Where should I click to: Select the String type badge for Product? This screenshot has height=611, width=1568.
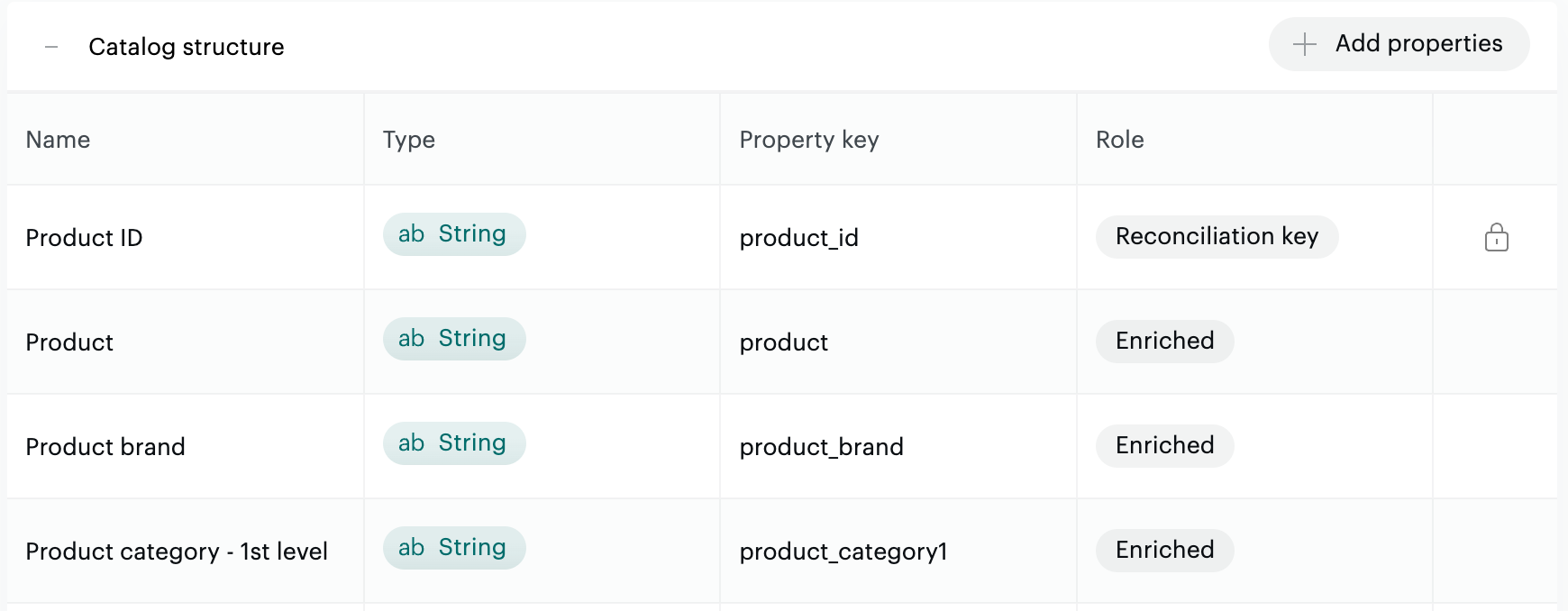(454, 338)
